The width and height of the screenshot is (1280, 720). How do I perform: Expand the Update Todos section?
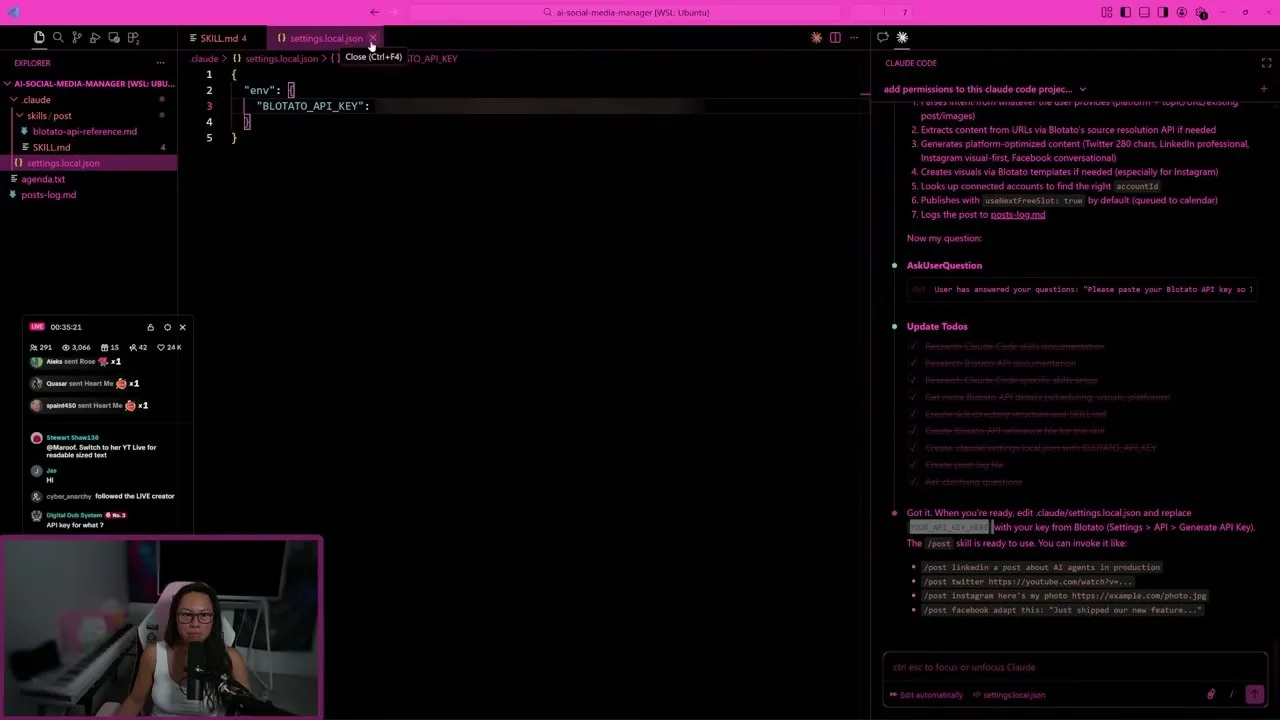(937, 326)
